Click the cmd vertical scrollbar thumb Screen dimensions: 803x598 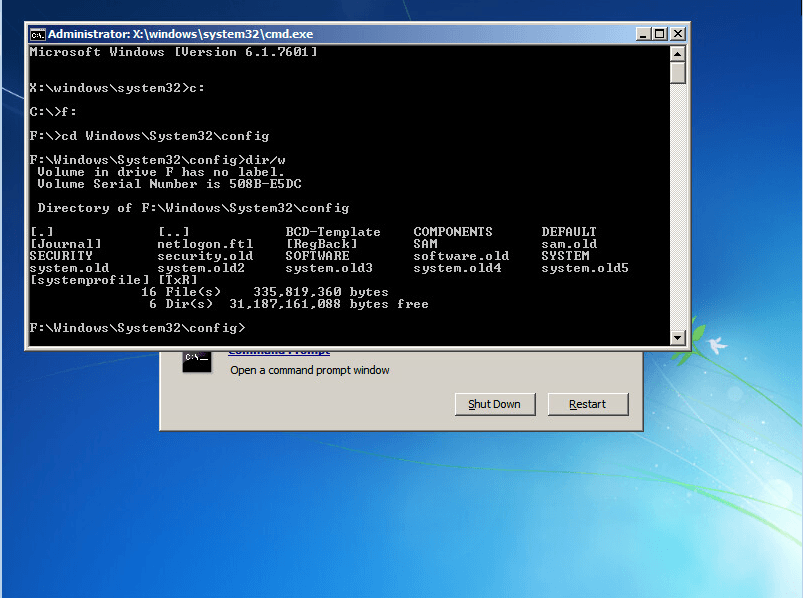point(677,72)
